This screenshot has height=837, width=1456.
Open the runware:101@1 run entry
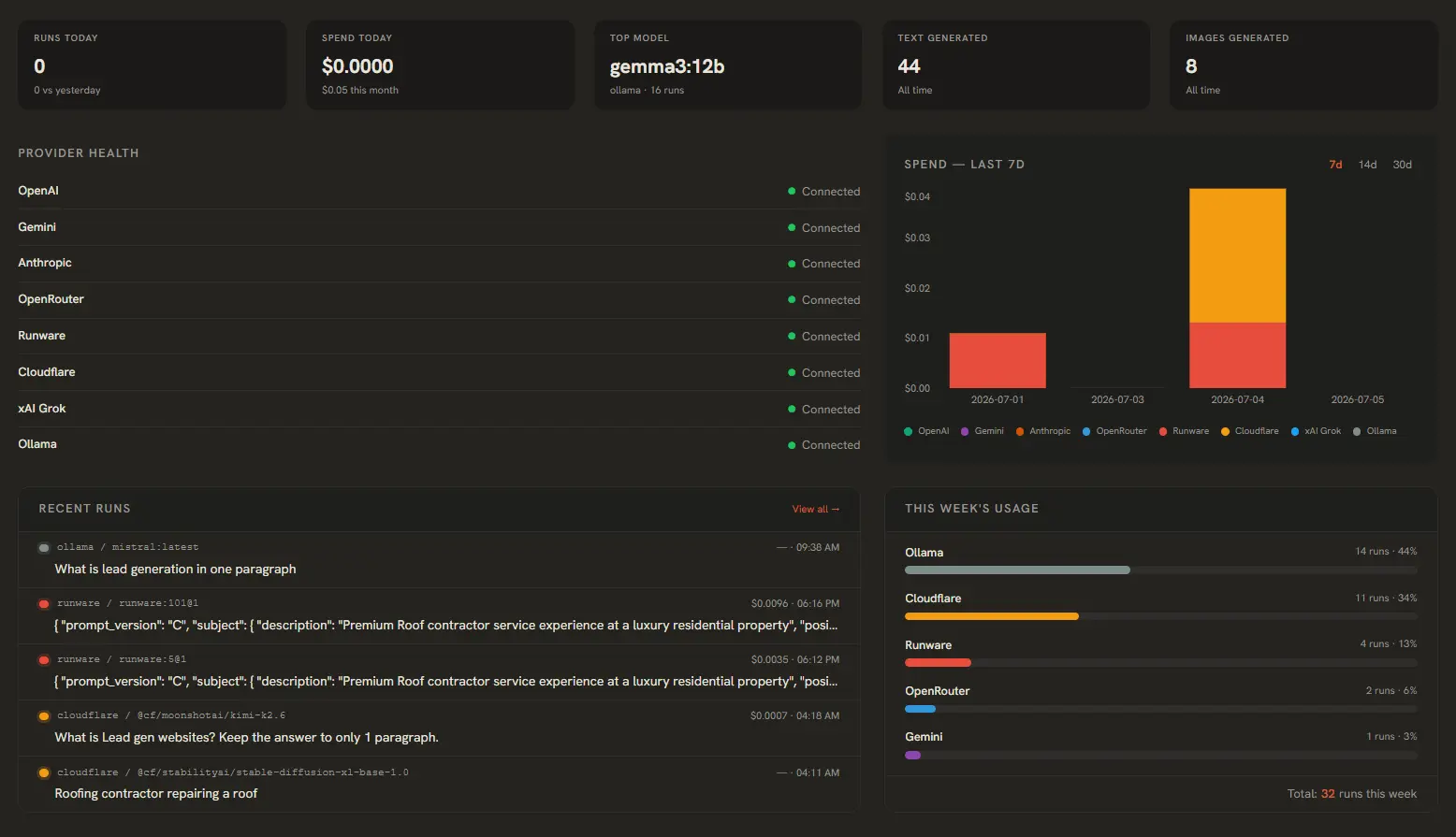point(439,615)
